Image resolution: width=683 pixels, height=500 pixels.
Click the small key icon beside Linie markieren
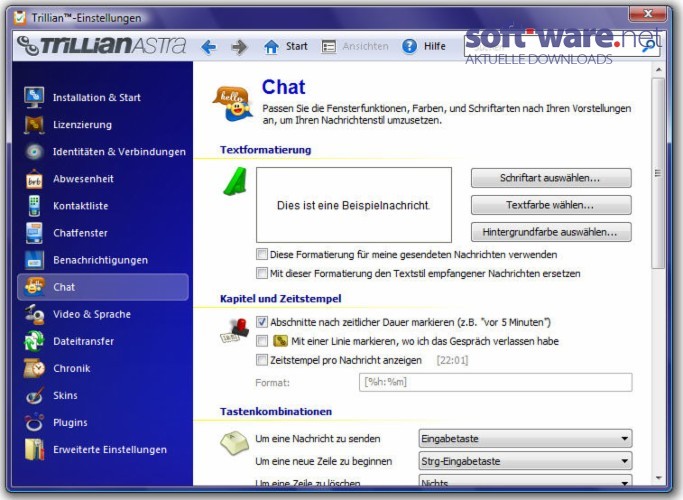pos(280,341)
